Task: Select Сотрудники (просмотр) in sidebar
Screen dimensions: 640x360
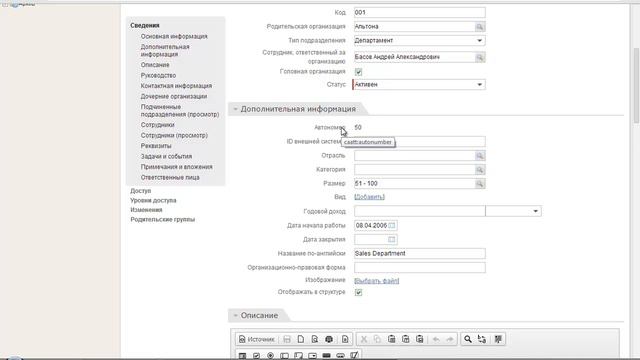Action: pos(174,136)
